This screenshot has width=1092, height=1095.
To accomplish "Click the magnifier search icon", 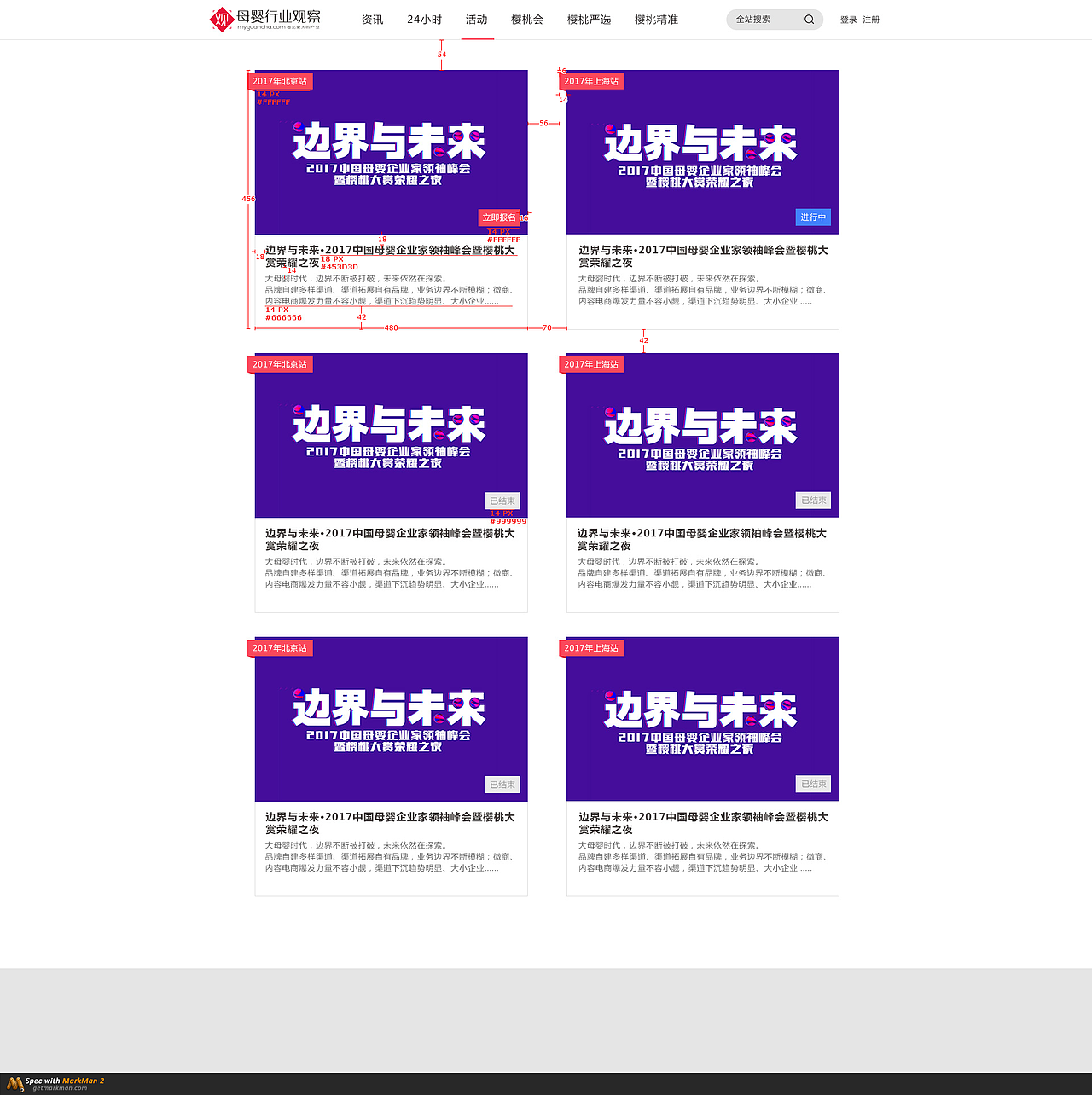I will [810, 20].
